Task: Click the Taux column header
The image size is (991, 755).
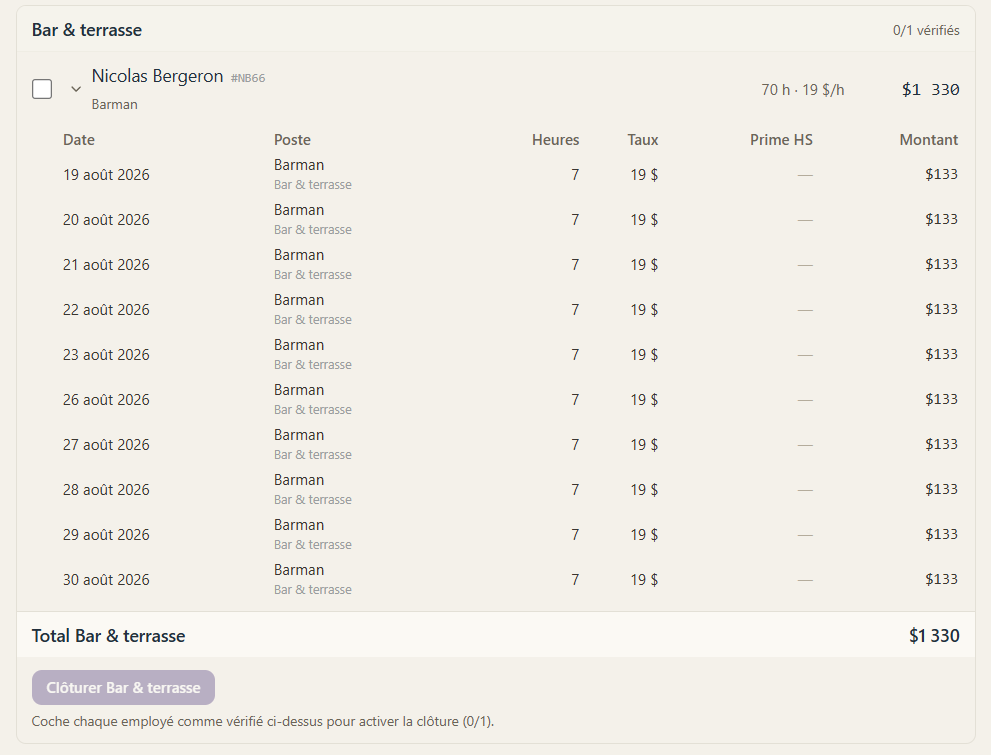Action: click(x=643, y=140)
